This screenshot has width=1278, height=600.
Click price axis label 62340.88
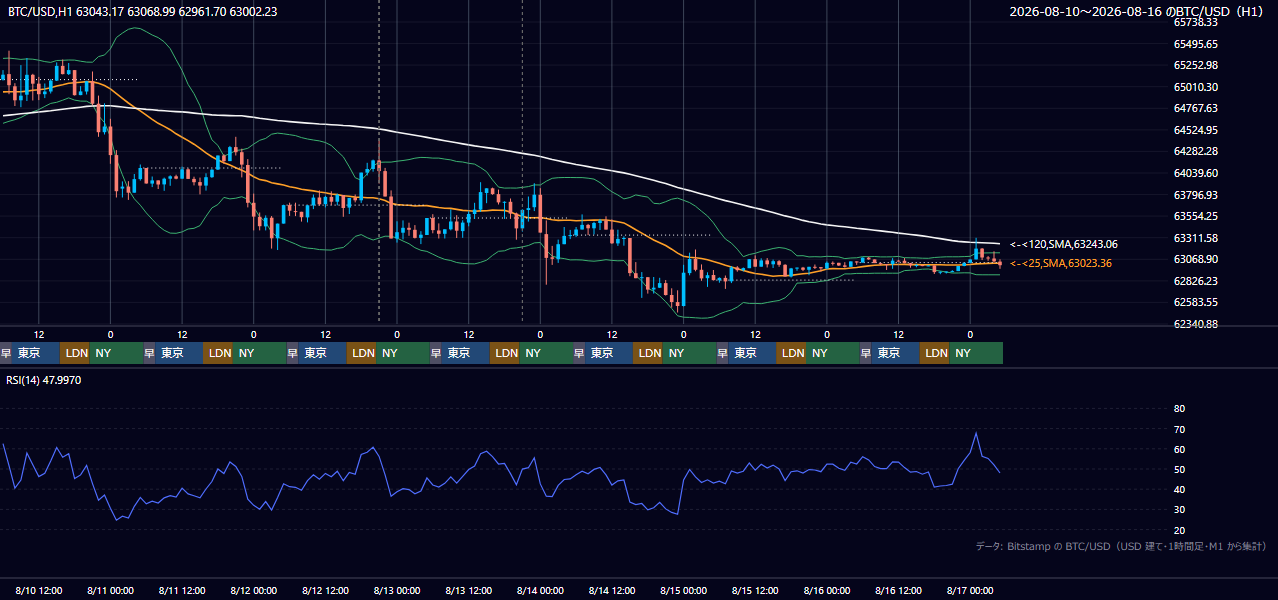[1196, 324]
